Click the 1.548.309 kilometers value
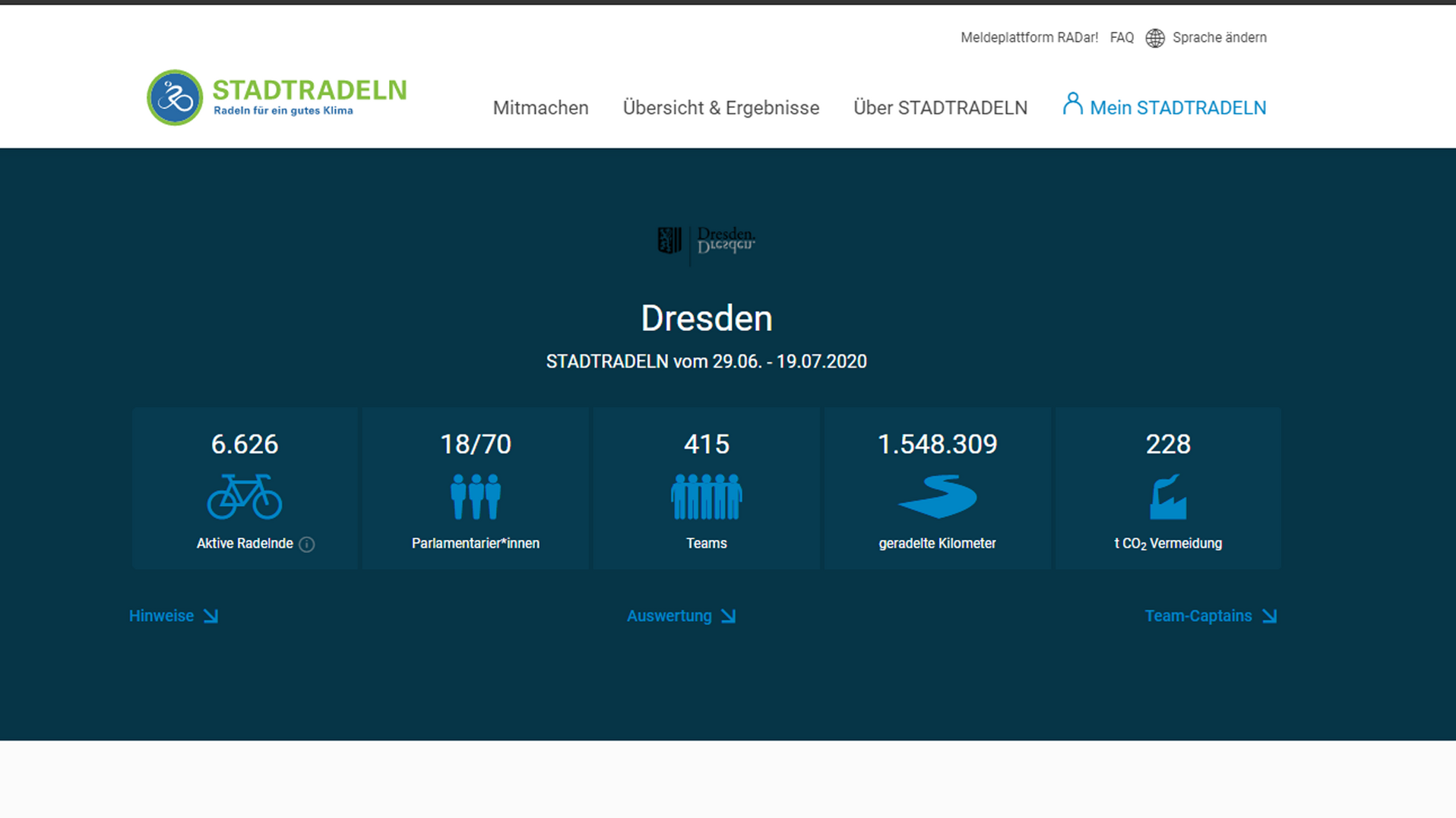This screenshot has height=818, width=1456. 938,444
